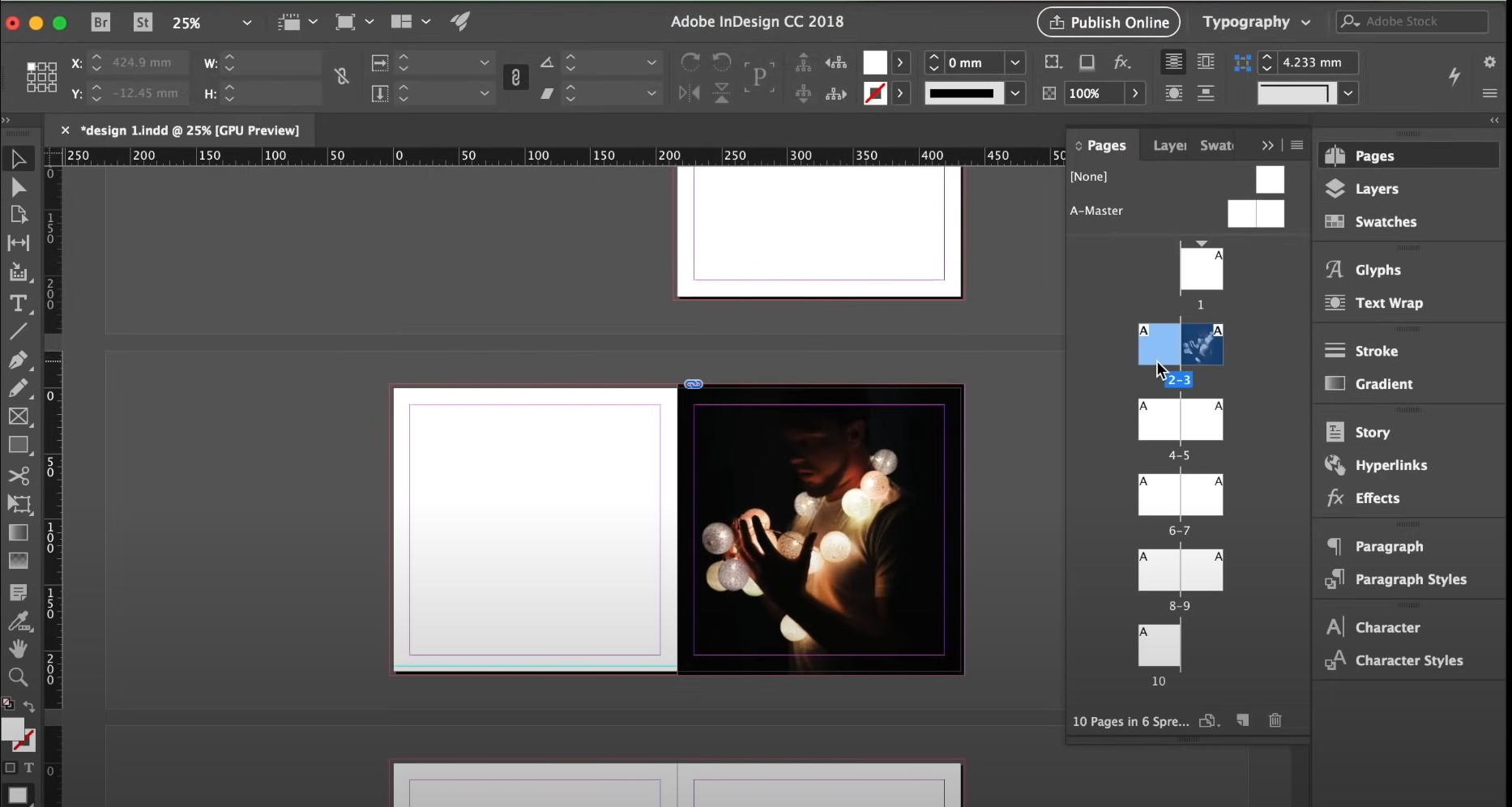Select the Rectangle tool

click(19, 445)
